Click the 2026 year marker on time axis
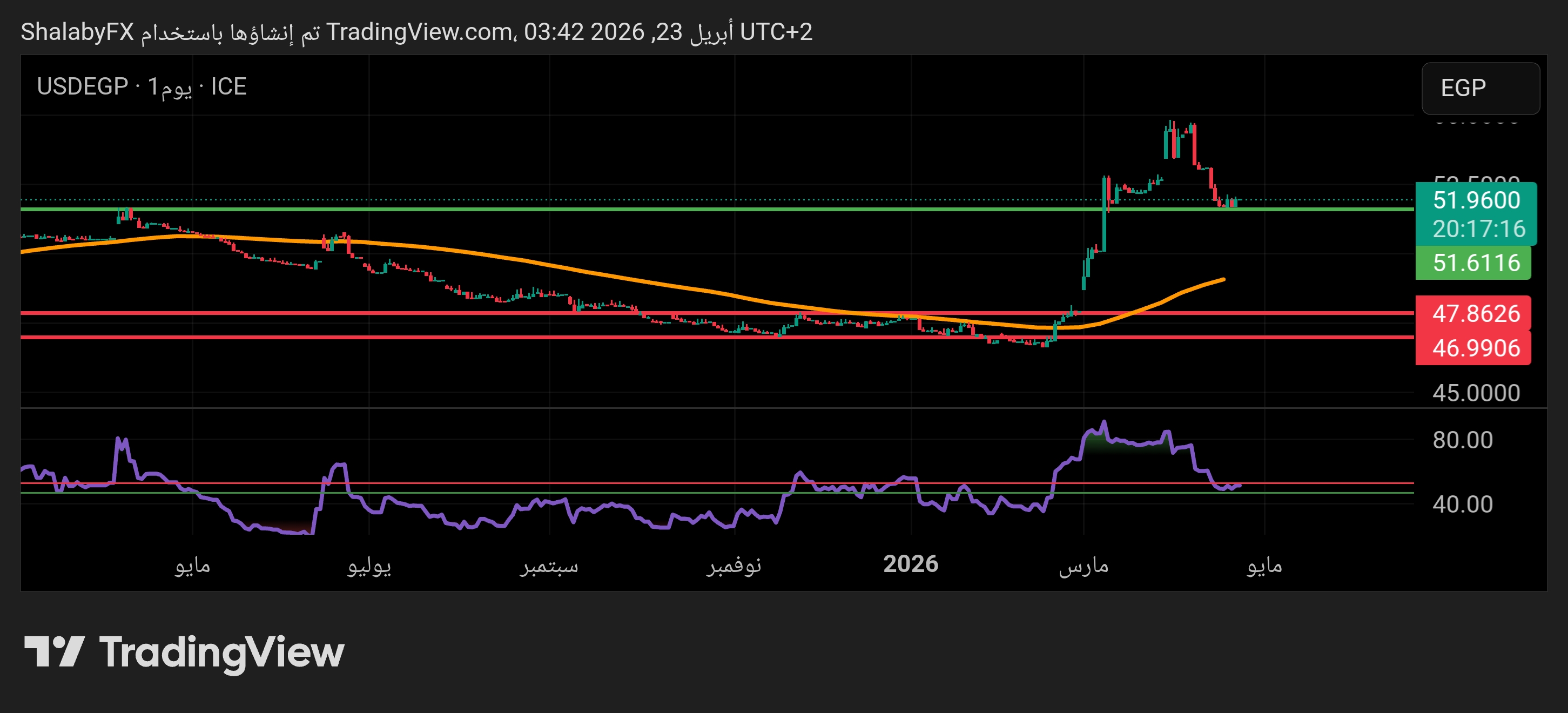The image size is (1568, 713). 911,564
